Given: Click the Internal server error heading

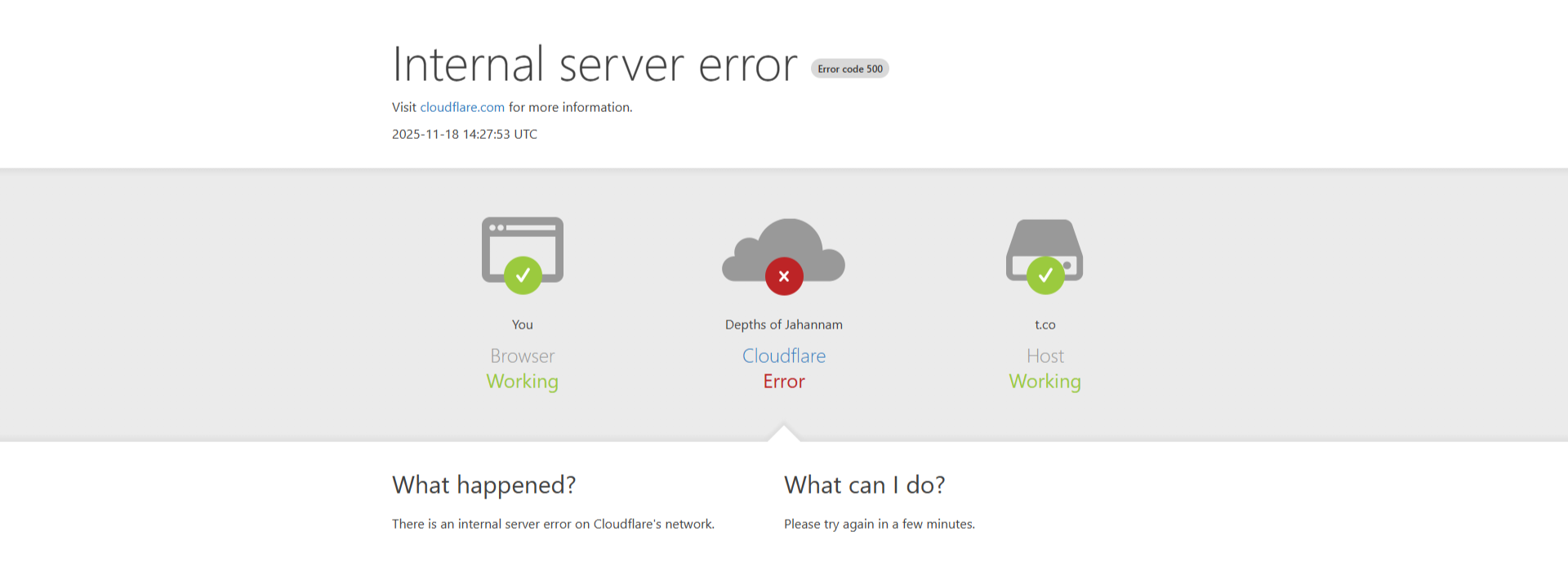Looking at the screenshot, I should pos(595,65).
